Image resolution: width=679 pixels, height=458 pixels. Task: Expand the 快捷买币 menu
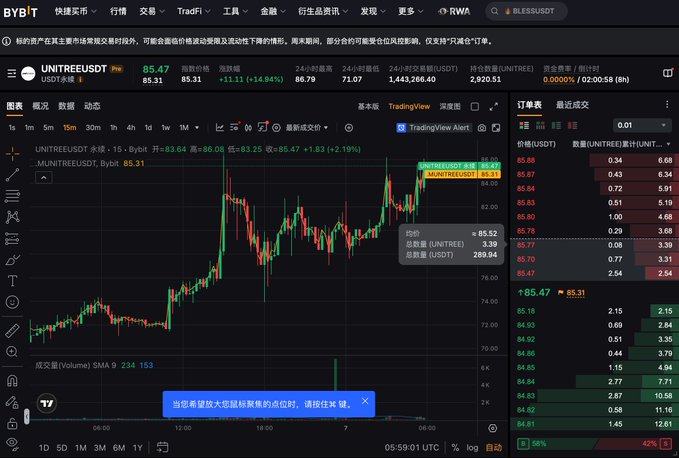click(x=75, y=11)
